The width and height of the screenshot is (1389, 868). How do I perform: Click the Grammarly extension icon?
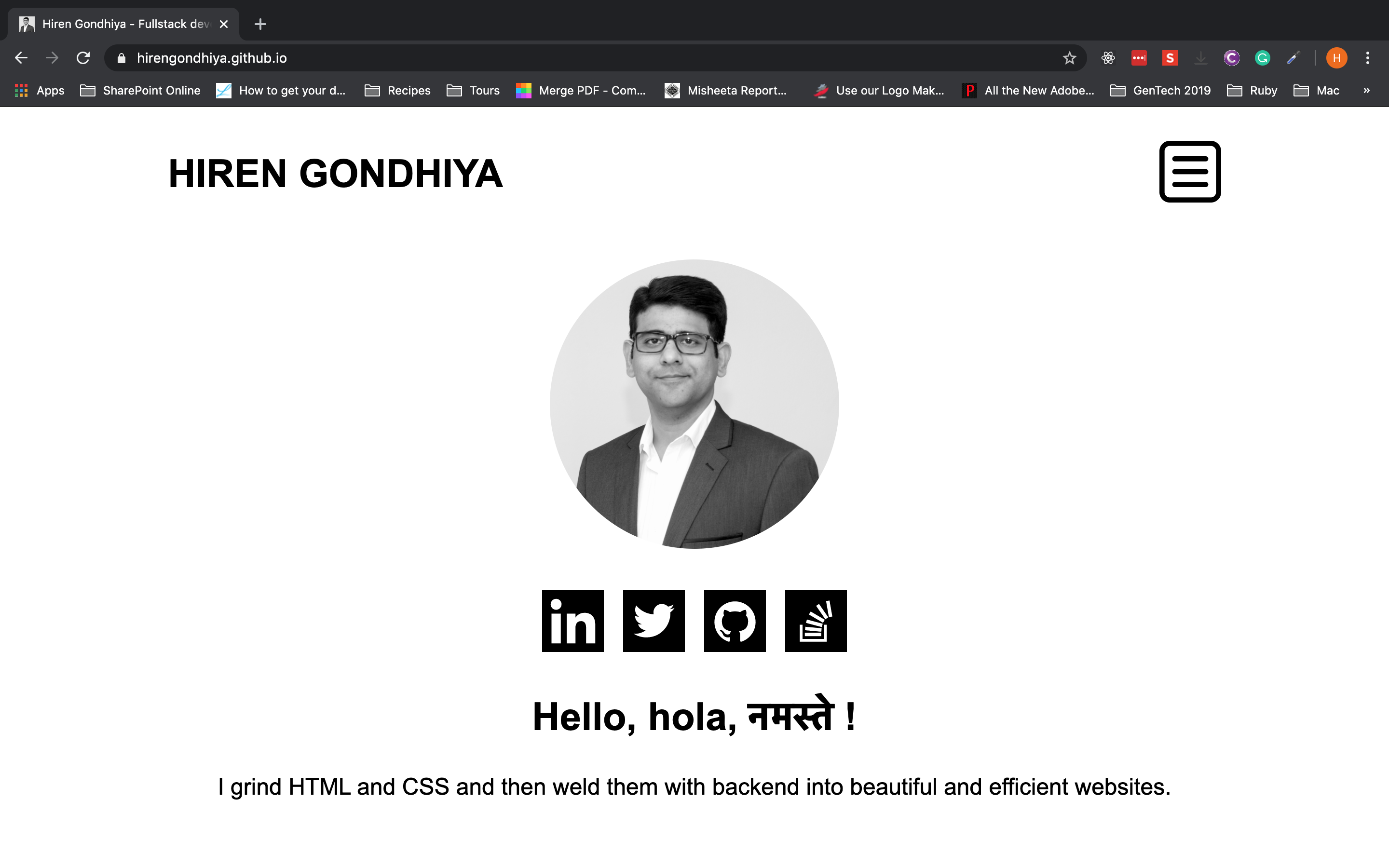tap(1262, 58)
